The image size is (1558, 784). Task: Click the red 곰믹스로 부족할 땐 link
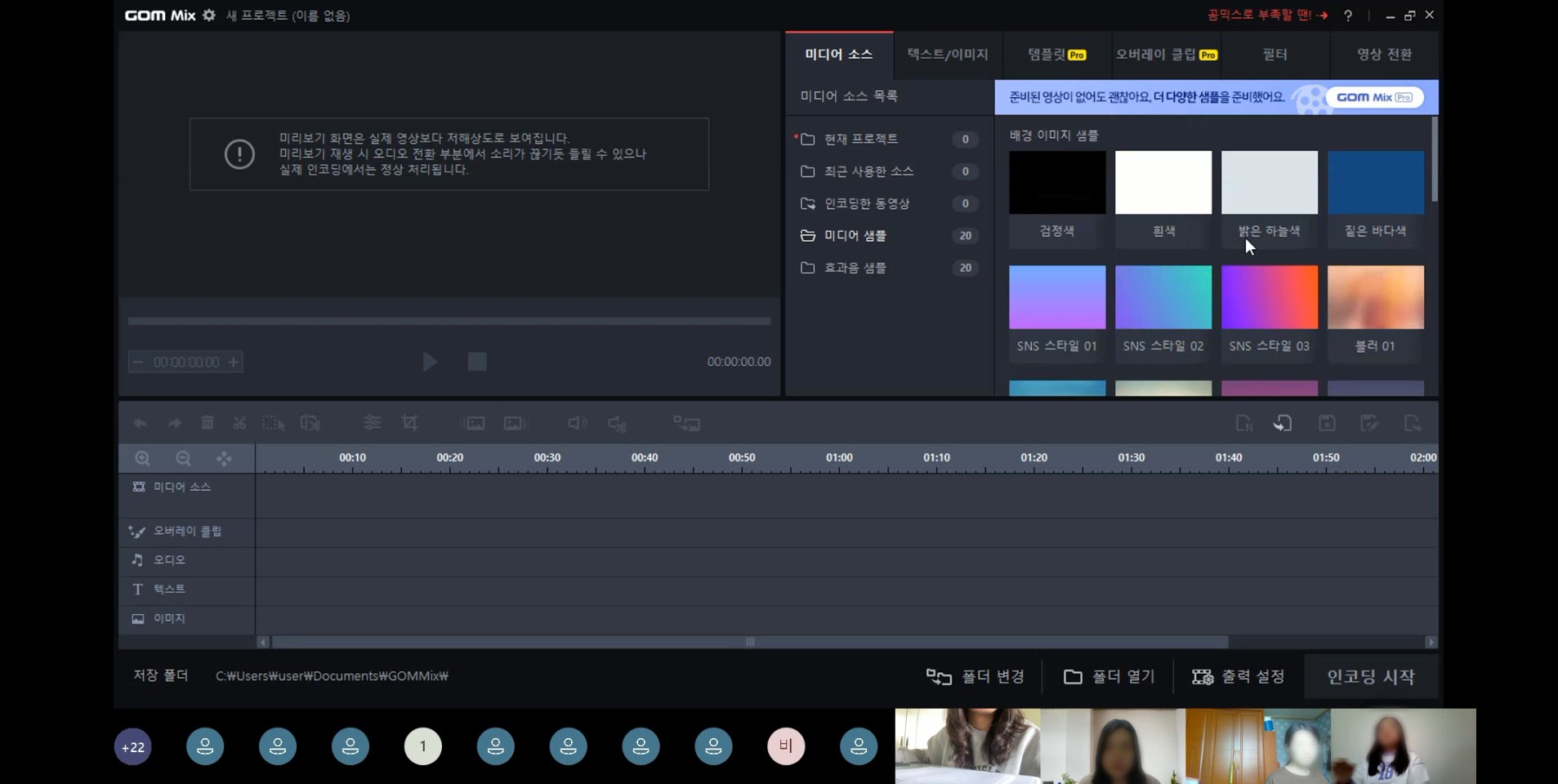1267,15
